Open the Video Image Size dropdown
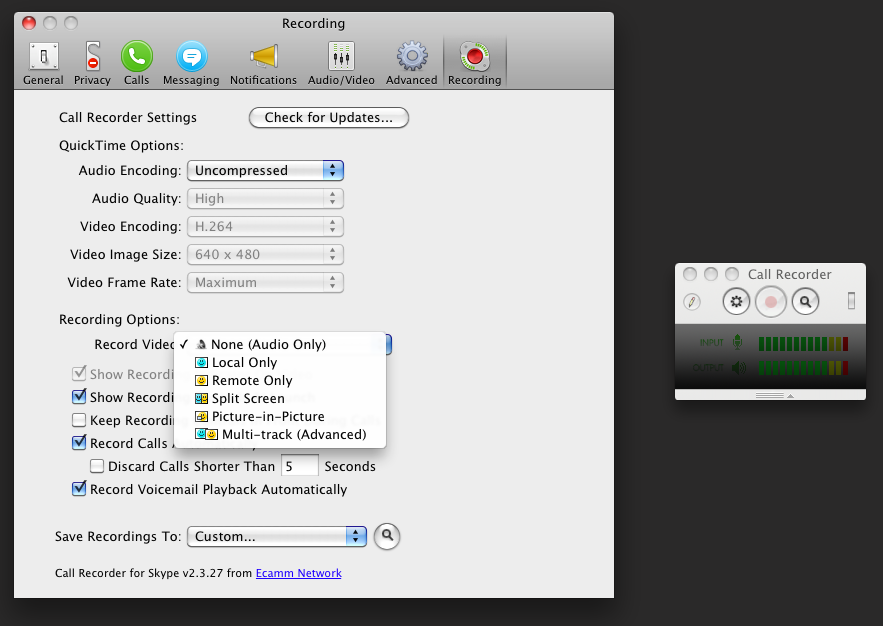Viewport: 883px width, 626px height. (x=265, y=254)
